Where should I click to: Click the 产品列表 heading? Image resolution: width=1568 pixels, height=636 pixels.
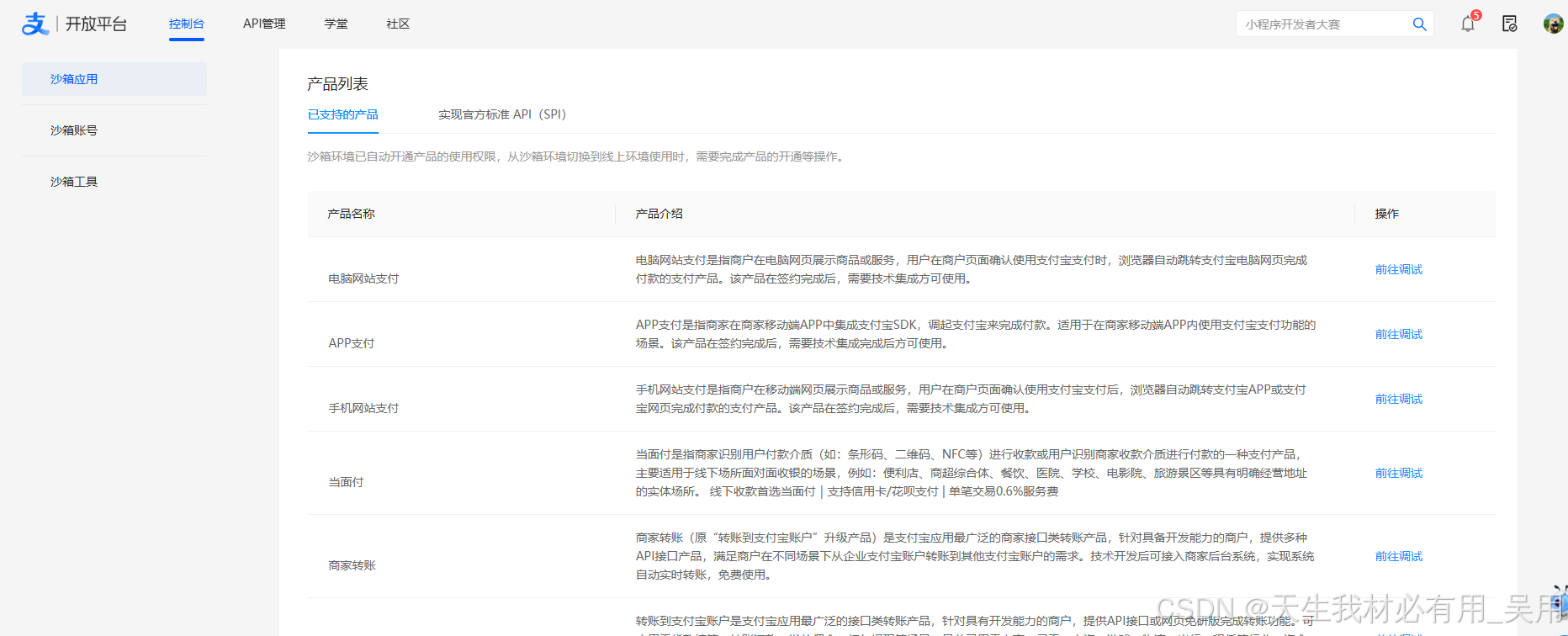pyautogui.click(x=337, y=84)
